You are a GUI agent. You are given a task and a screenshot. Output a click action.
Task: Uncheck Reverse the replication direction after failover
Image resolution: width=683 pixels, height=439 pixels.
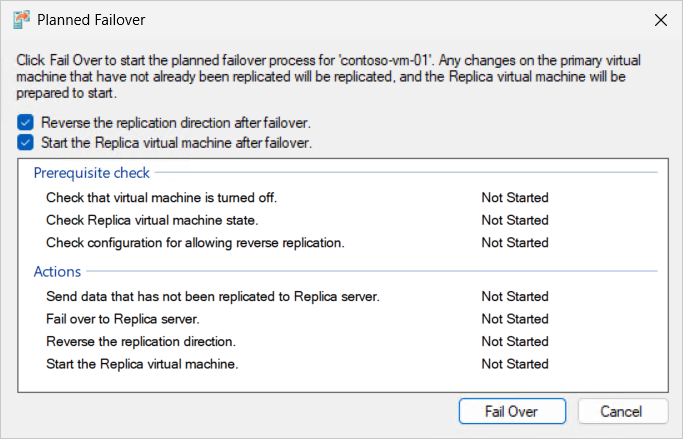[x=25, y=122]
